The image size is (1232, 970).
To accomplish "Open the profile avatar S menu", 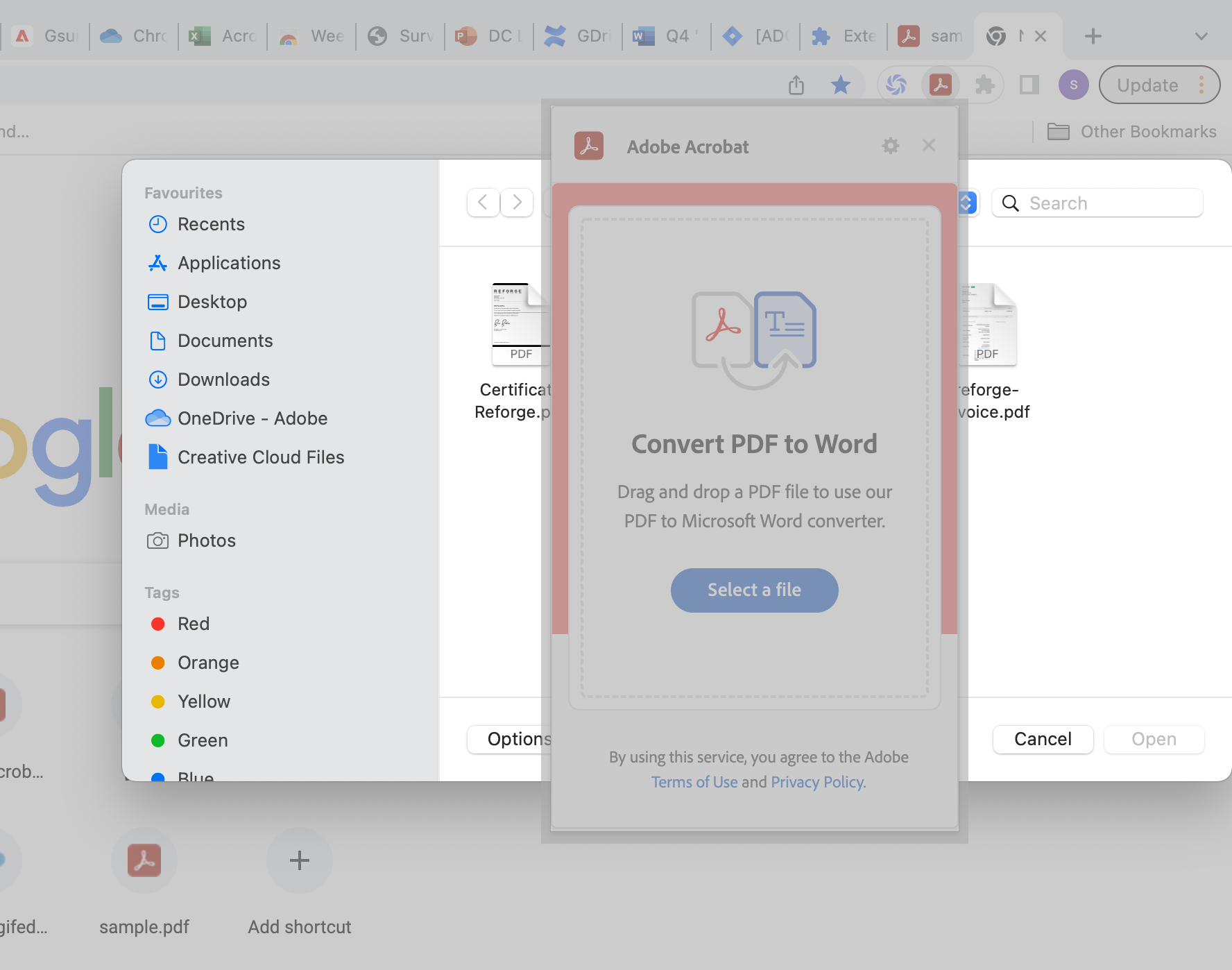I will coord(1073,85).
